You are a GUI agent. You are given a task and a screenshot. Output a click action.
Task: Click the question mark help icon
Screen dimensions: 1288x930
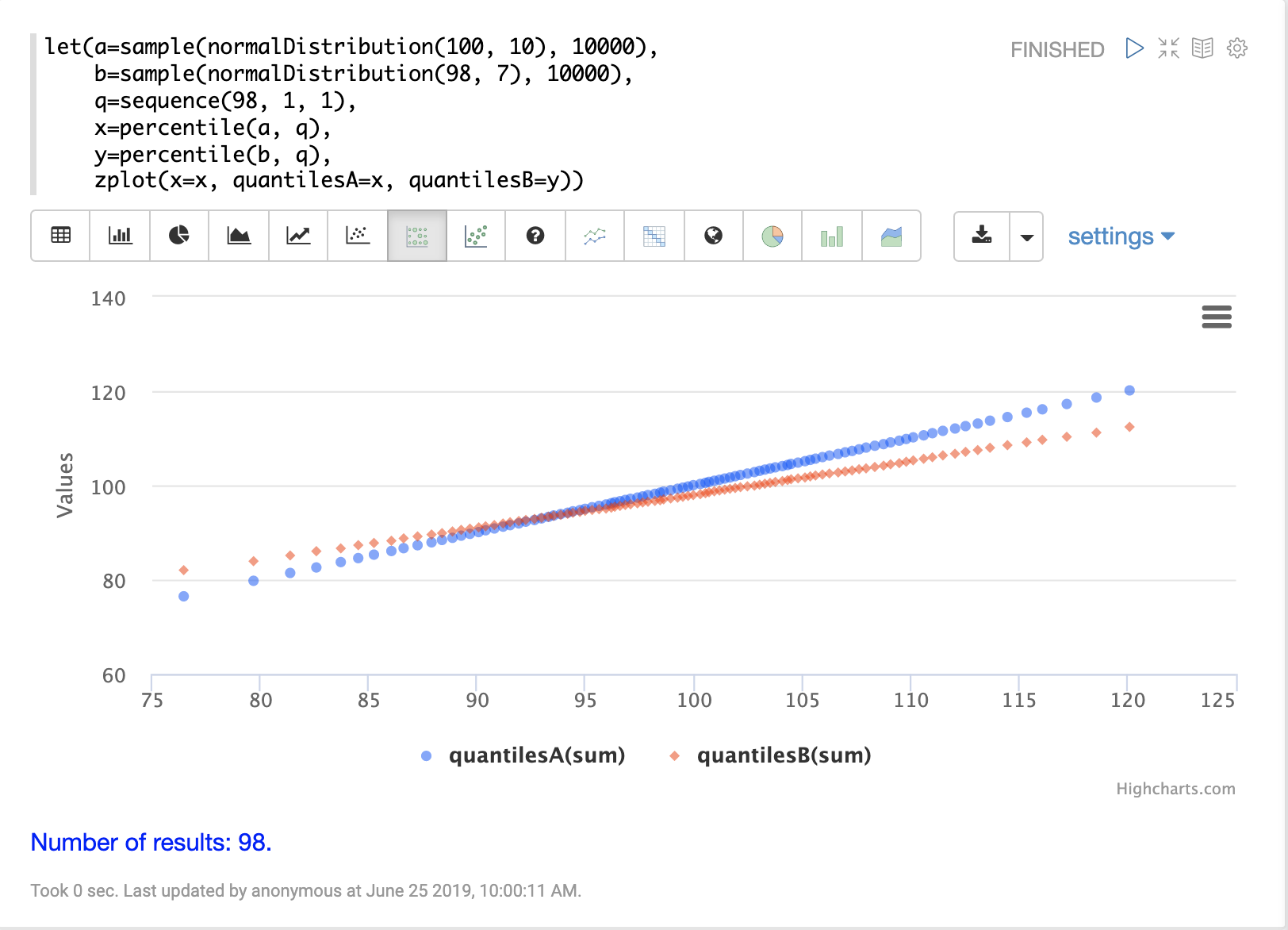pos(535,236)
